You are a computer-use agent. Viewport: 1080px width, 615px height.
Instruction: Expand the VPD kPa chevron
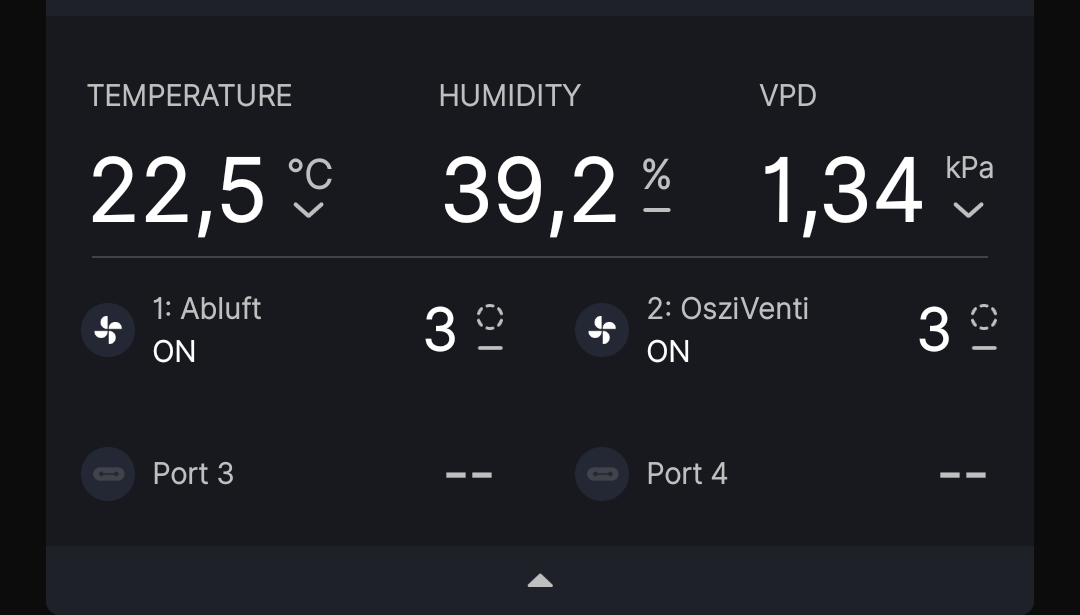point(968,210)
